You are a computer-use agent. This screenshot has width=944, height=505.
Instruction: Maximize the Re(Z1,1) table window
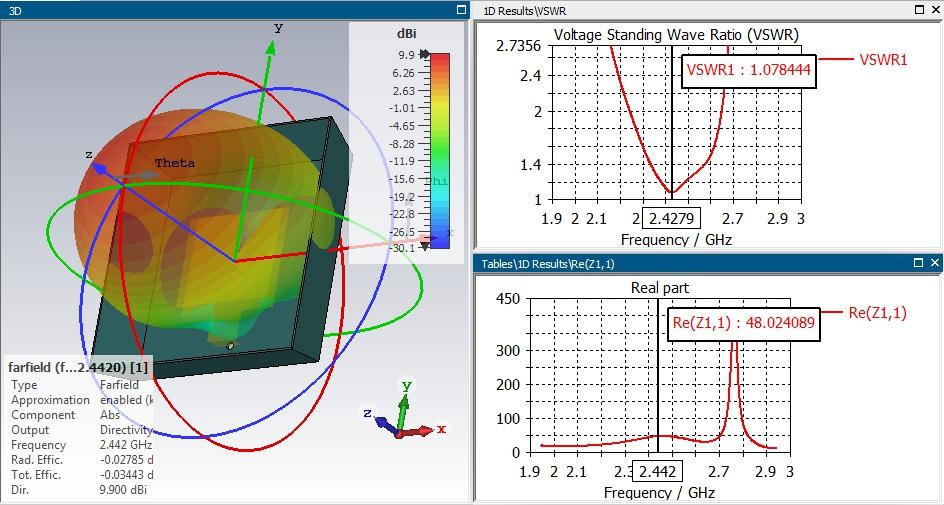pyautogui.click(x=918, y=262)
